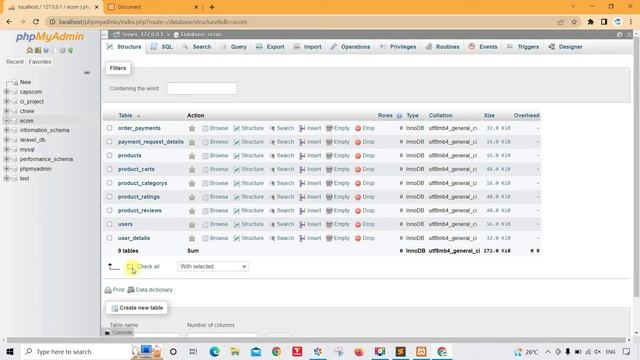Click New in the database tree

coord(25,82)
